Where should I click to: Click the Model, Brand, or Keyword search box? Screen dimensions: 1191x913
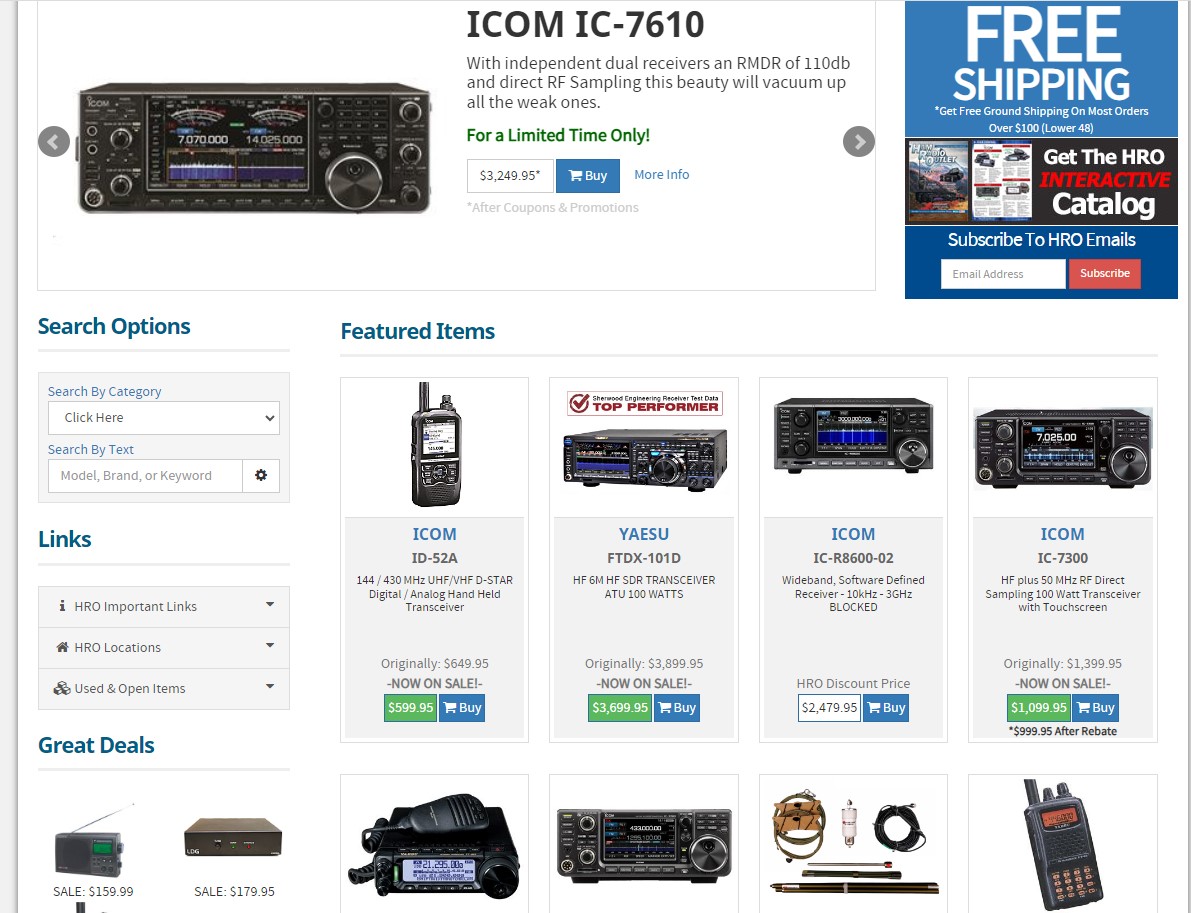click(x=145, y=475)
